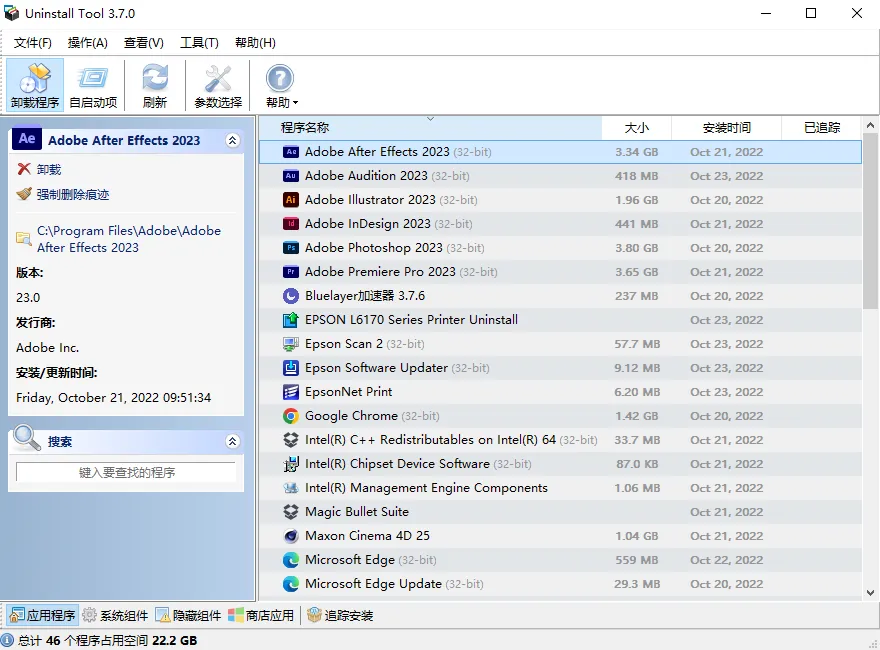Image resolution: width=880 pixels, height=650 pixels.
Task: Click the scrollbar down arrow
Action: tap(870, 593)
